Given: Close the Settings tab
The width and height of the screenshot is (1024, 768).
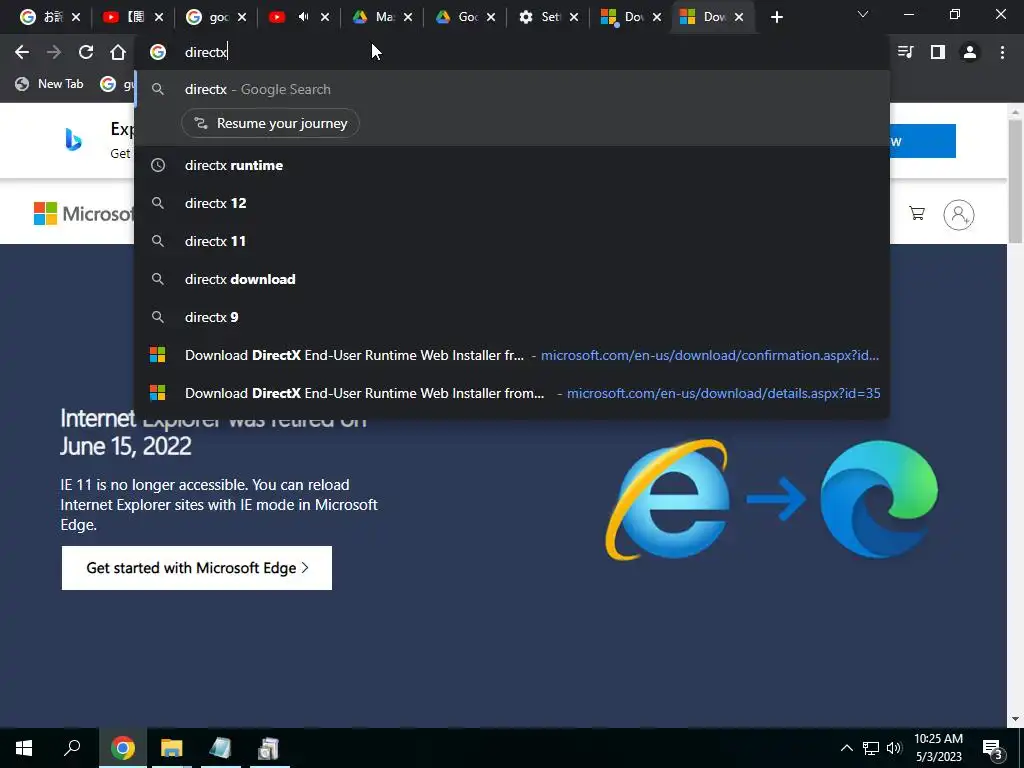Looking at the screenshot, I should coord(574,17).
